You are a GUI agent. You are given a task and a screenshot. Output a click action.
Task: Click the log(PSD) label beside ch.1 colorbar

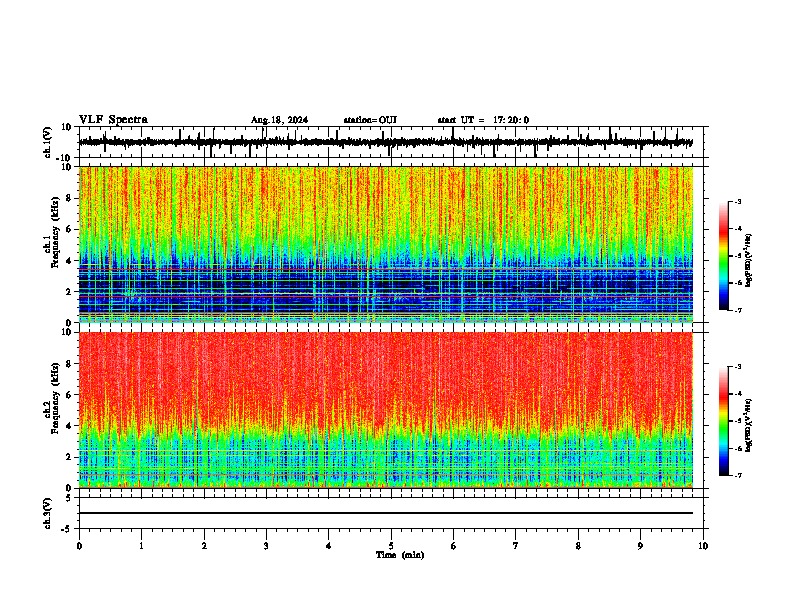point(748,261)
